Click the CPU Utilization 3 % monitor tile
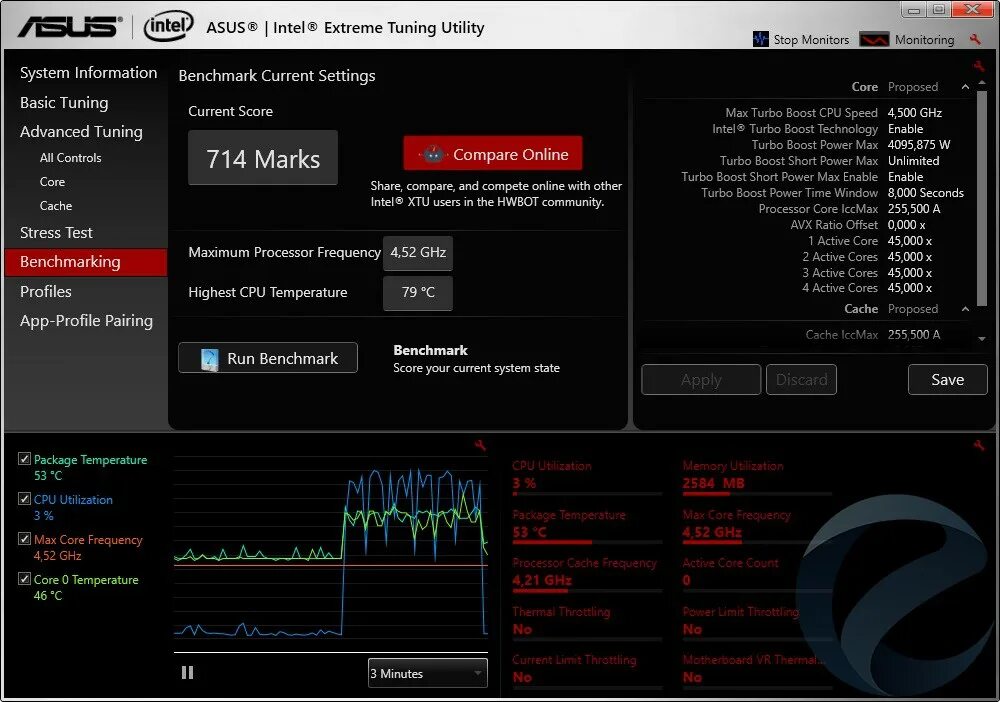 [x=587, y=476]
